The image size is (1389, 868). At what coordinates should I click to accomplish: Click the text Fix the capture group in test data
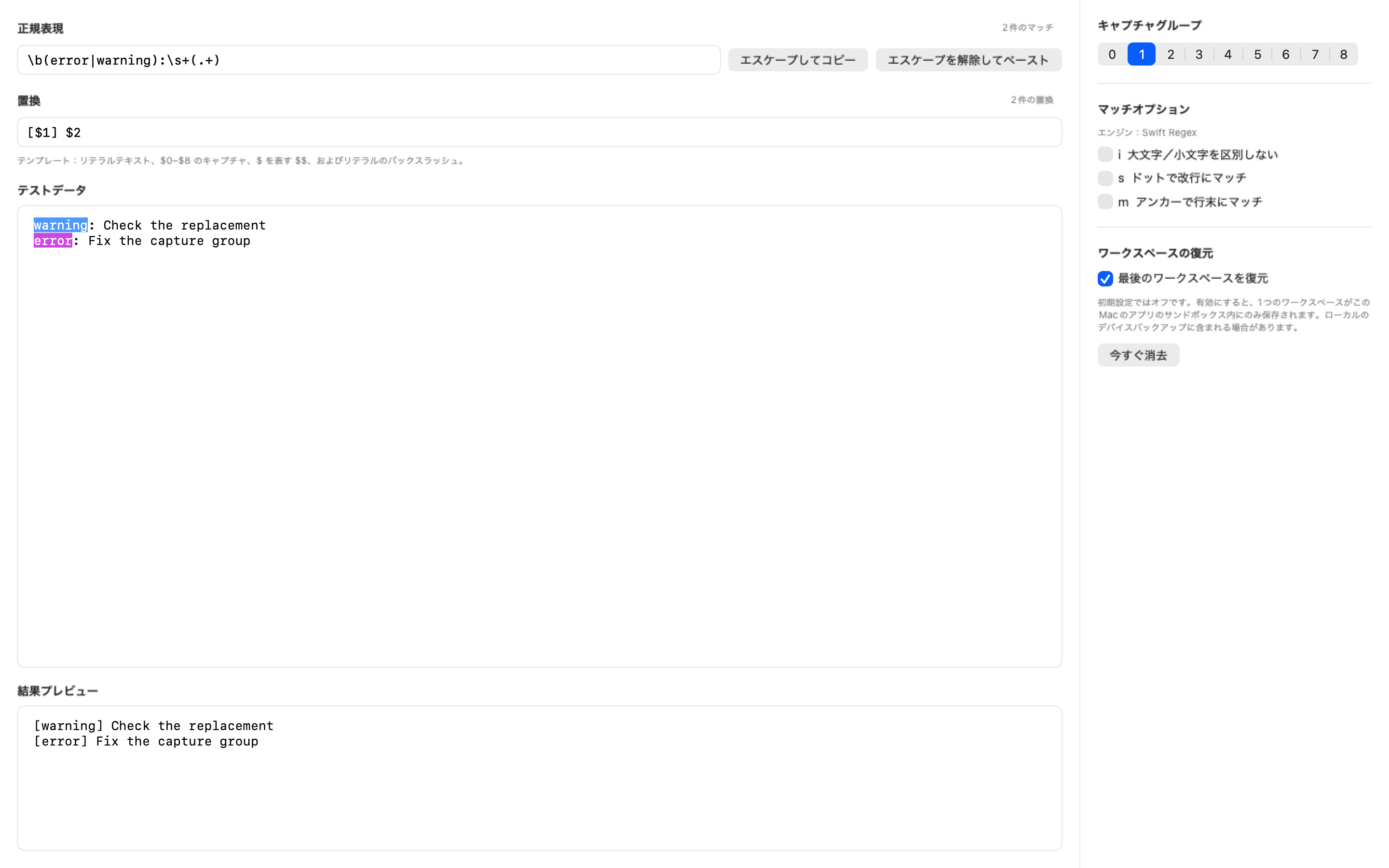pos(169,241)
